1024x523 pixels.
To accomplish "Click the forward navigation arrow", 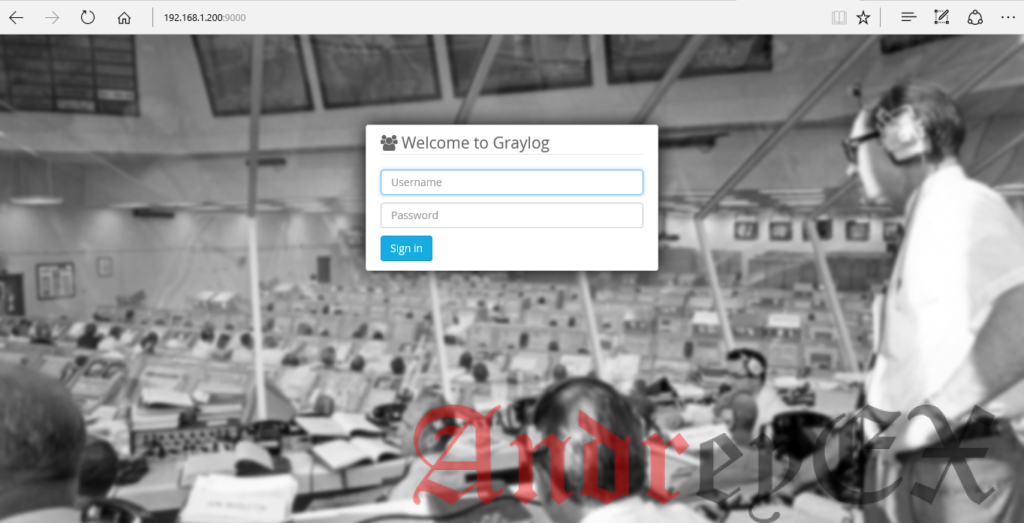I will (52, 18).
